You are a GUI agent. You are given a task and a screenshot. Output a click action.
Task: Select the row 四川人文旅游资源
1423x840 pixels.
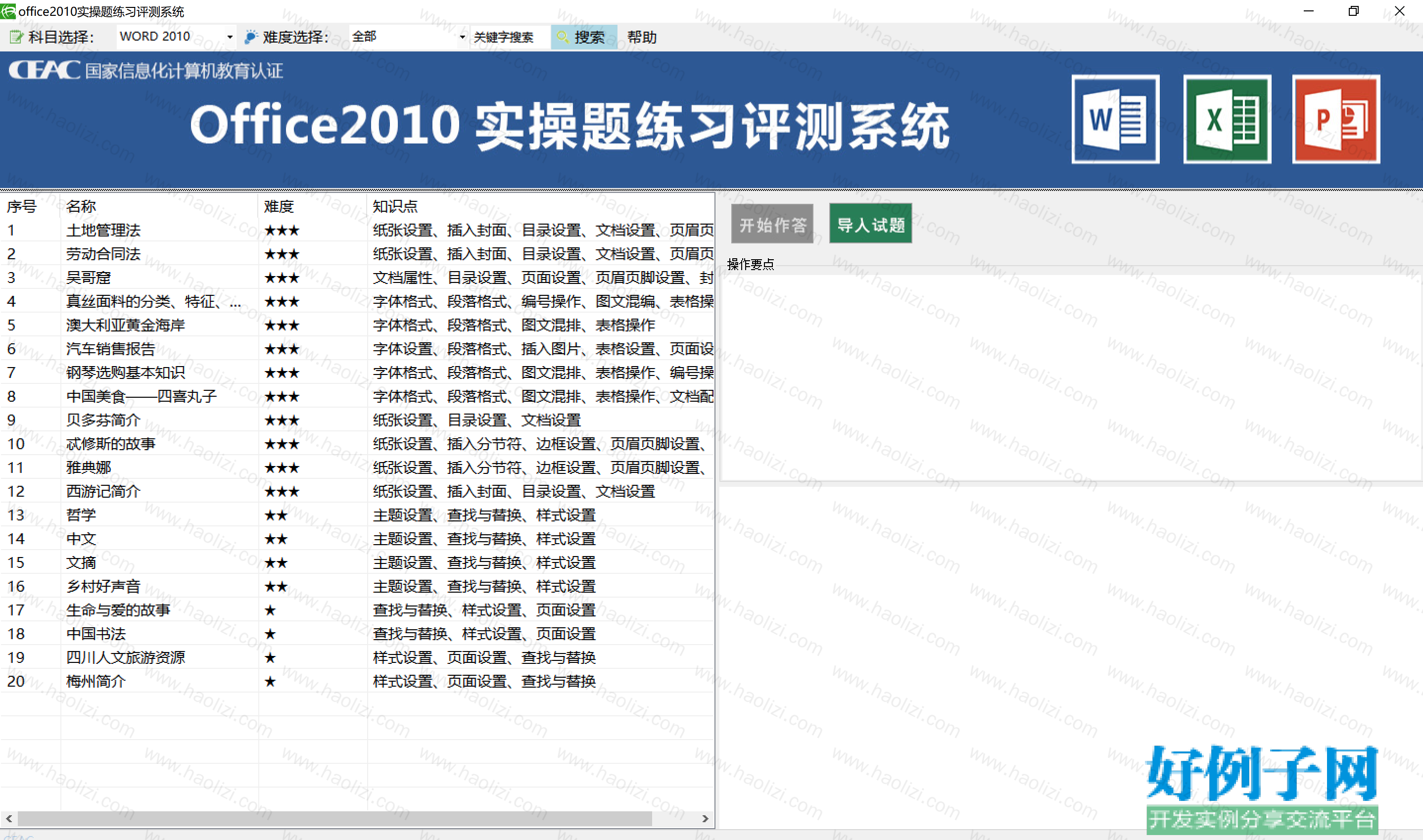coord(357,658)
